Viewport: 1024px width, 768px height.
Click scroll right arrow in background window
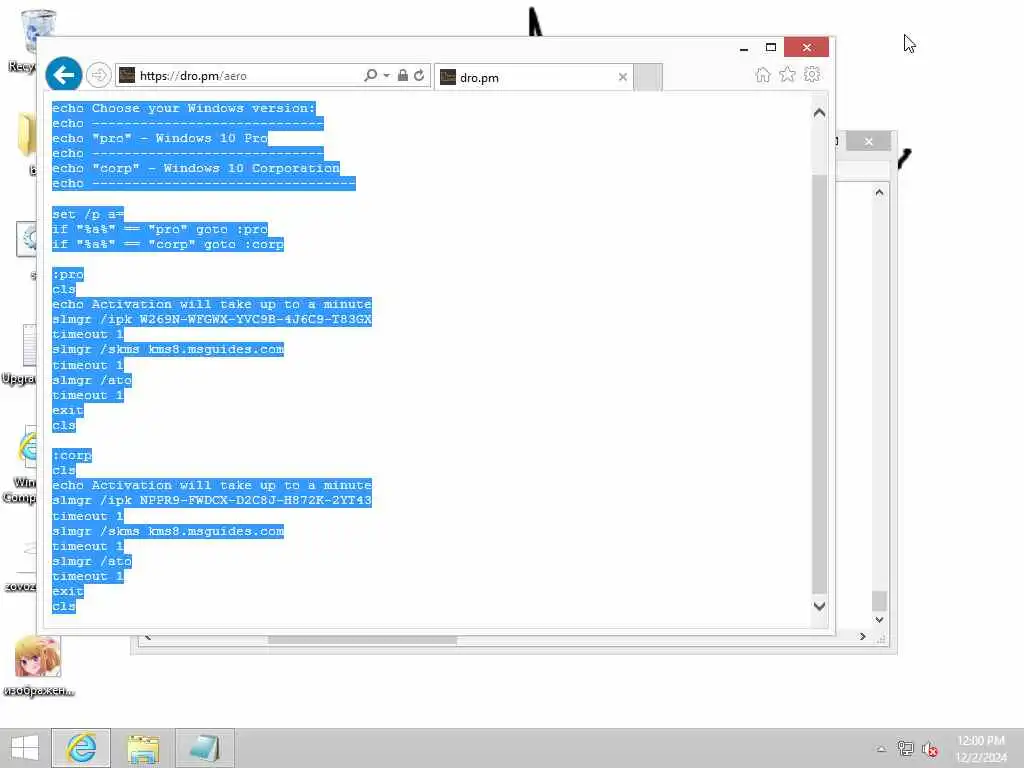pos(863,637)
